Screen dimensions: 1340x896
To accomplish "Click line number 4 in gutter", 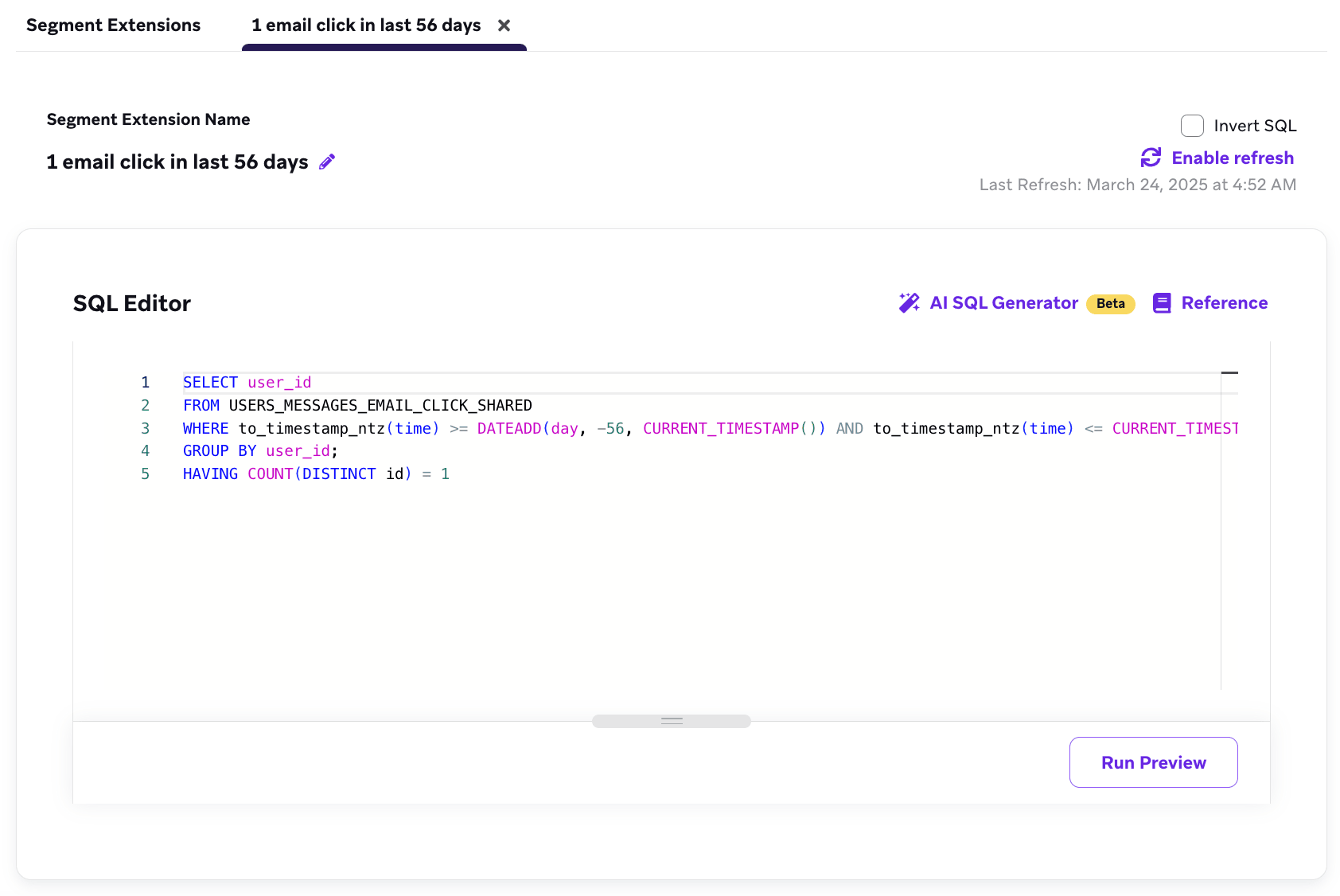I will (145, 451).
